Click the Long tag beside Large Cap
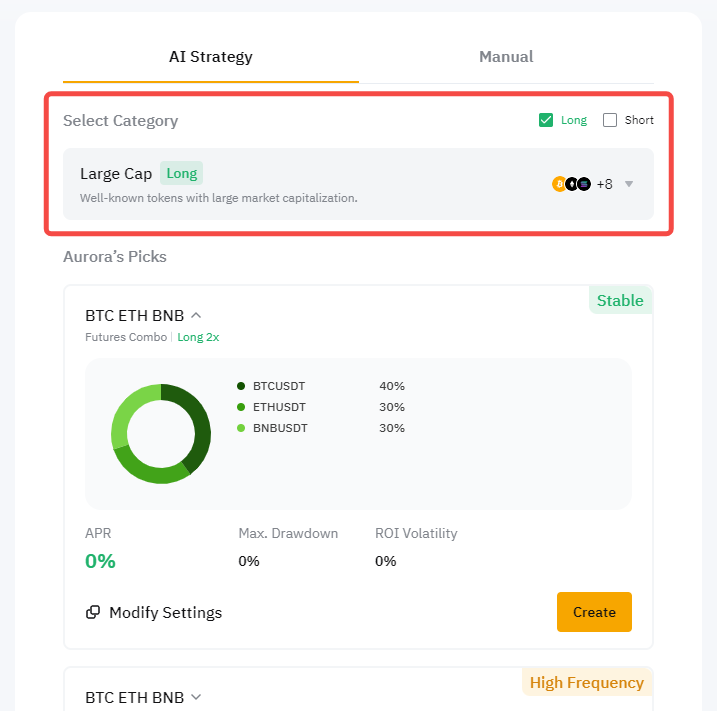This screenshot has height=711, width=717. pyautogui.click(x=181, y=173)
